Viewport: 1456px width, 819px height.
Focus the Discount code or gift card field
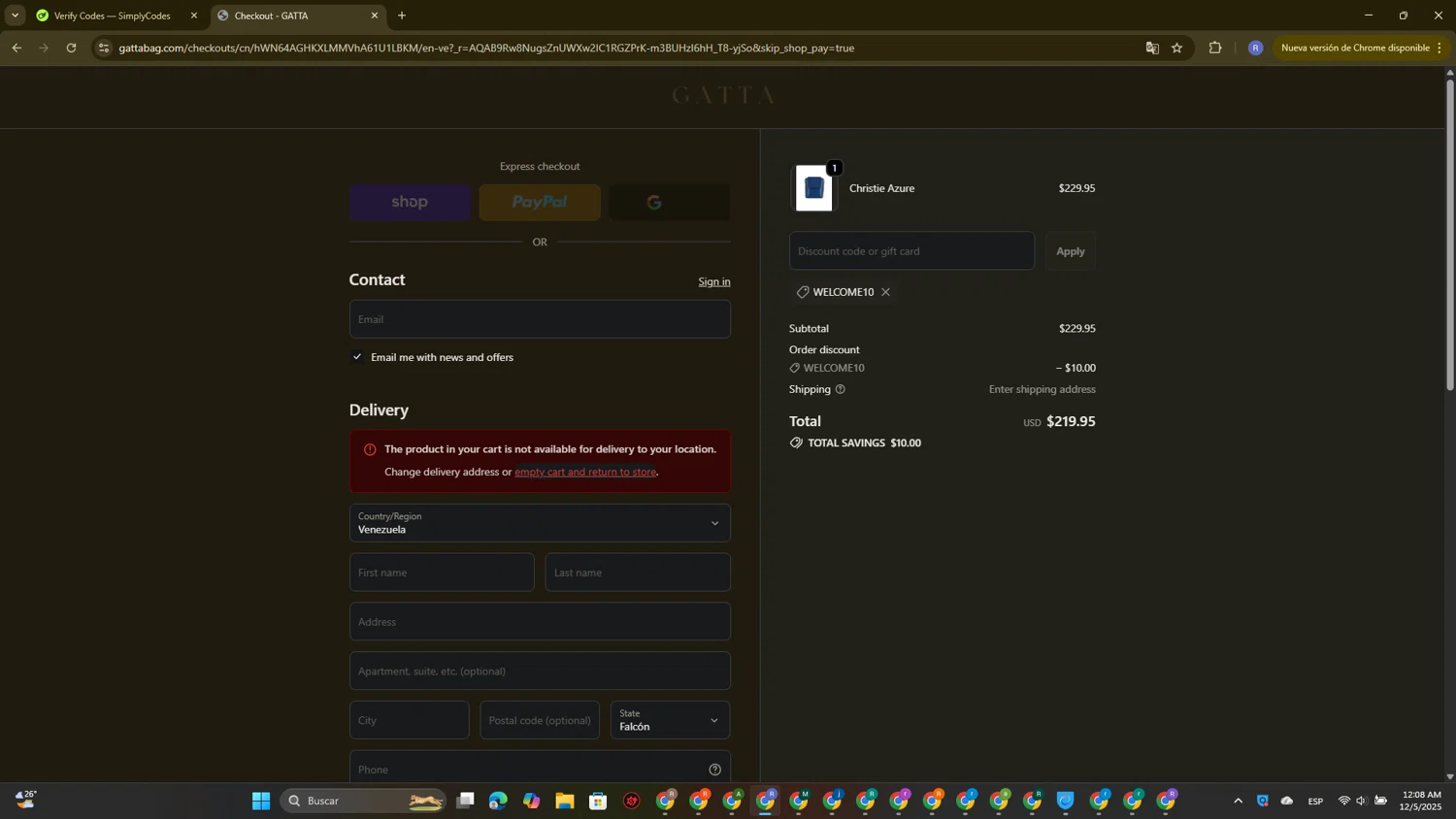(x=911, y=251)
